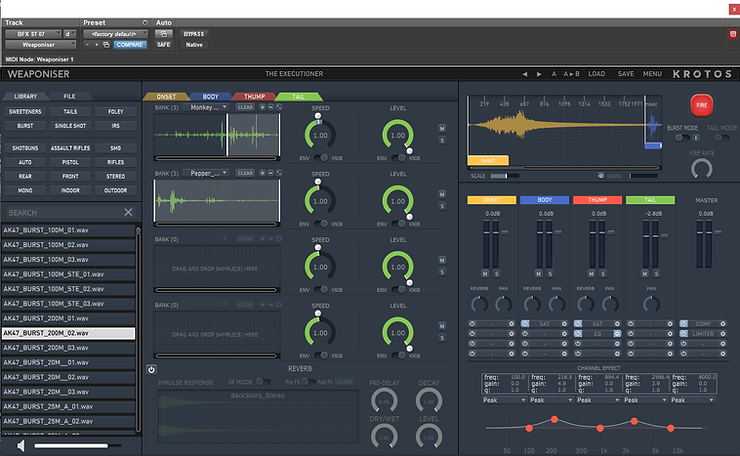Image resolution: width=740 pixels, height=456 pixels.
Task: Click the timeline SCALE slider
Action: 504,176
